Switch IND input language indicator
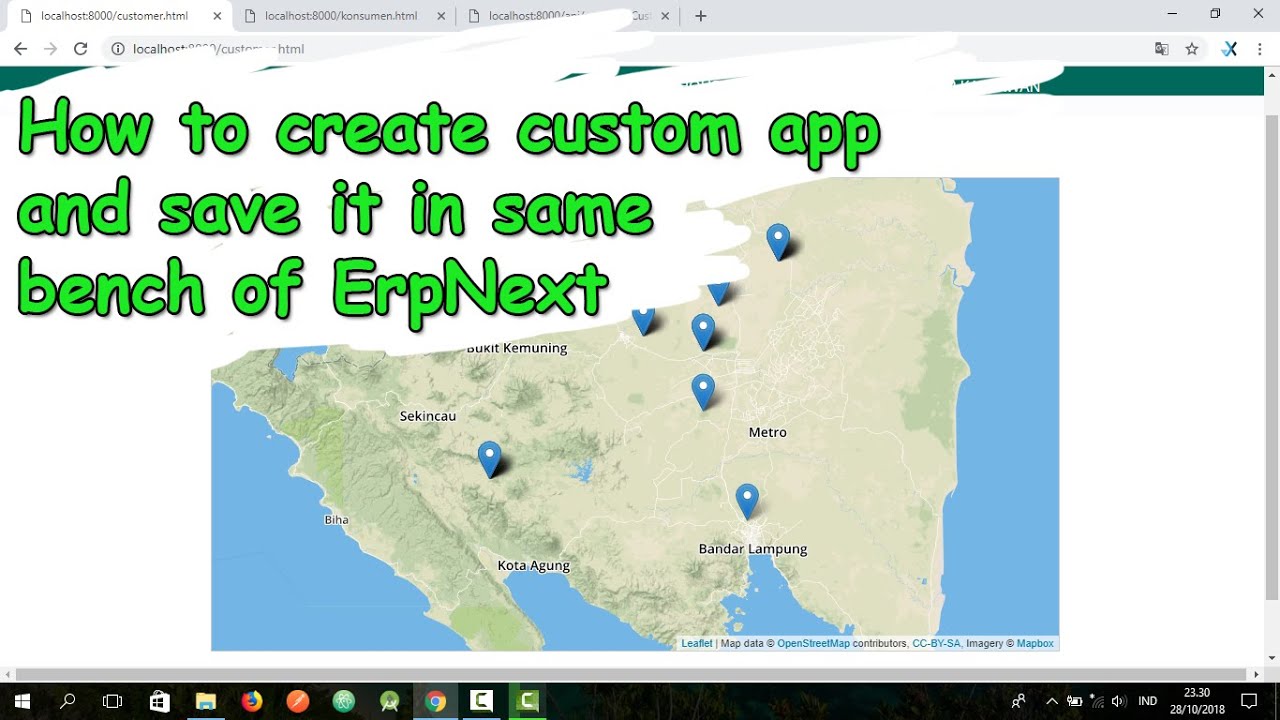Screen dimensions: 1280x720 pyautogui.click(x=1148, y=701)
